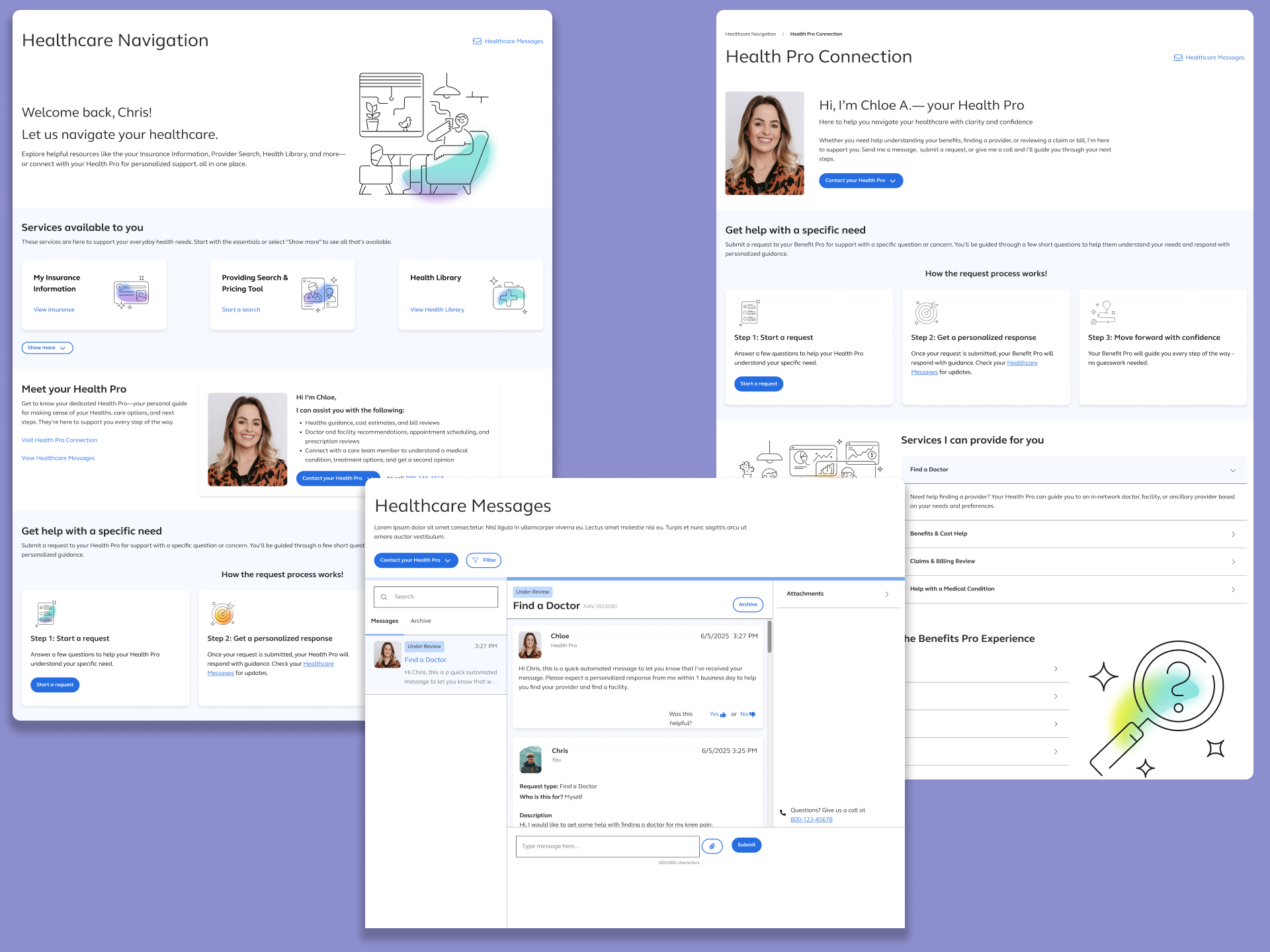Click the Archive button on conversation
Image resolution: width=1270 pixels, height=952 pixels.
point(747,604)
